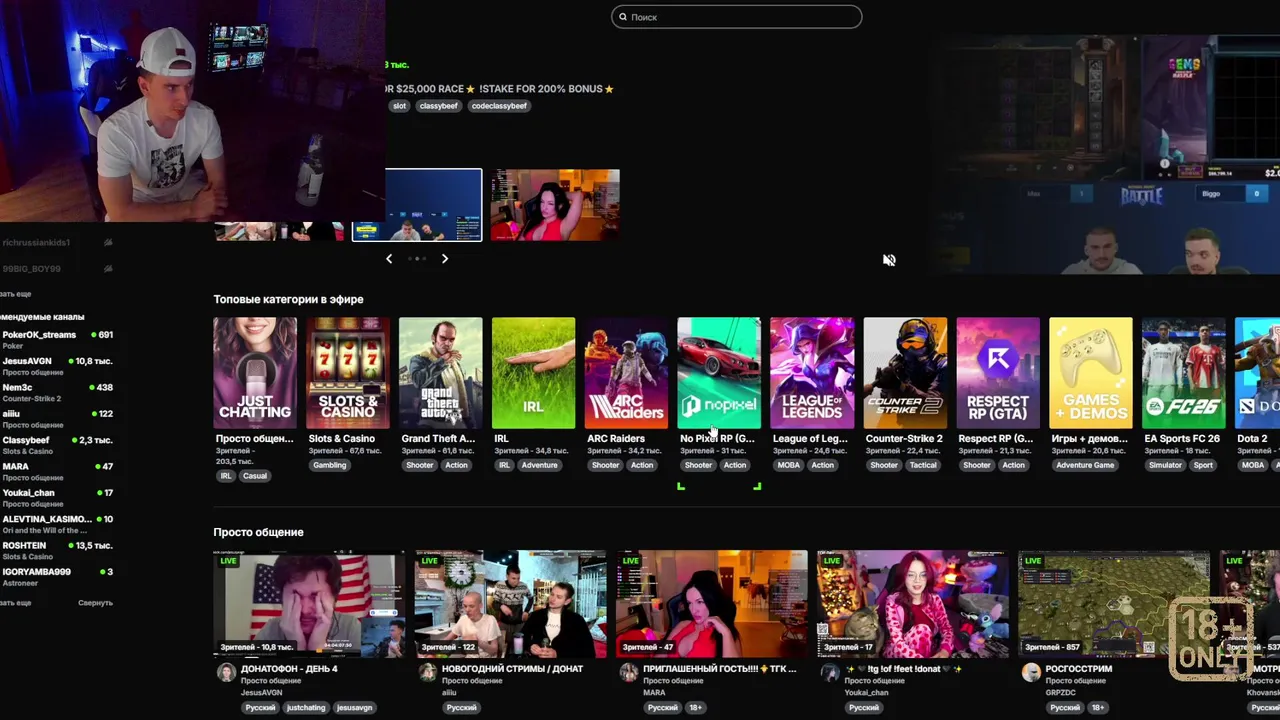This screenshot has width=1280, height=720.
Task: Open the Games + Demos category cover
Action: (x=1091, y=373)
